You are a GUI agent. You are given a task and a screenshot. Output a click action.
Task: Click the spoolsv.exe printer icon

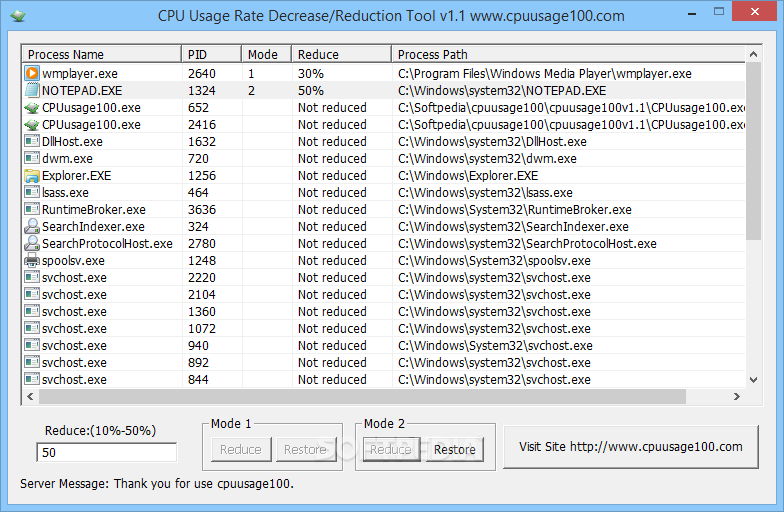click(x=32, y=260)
